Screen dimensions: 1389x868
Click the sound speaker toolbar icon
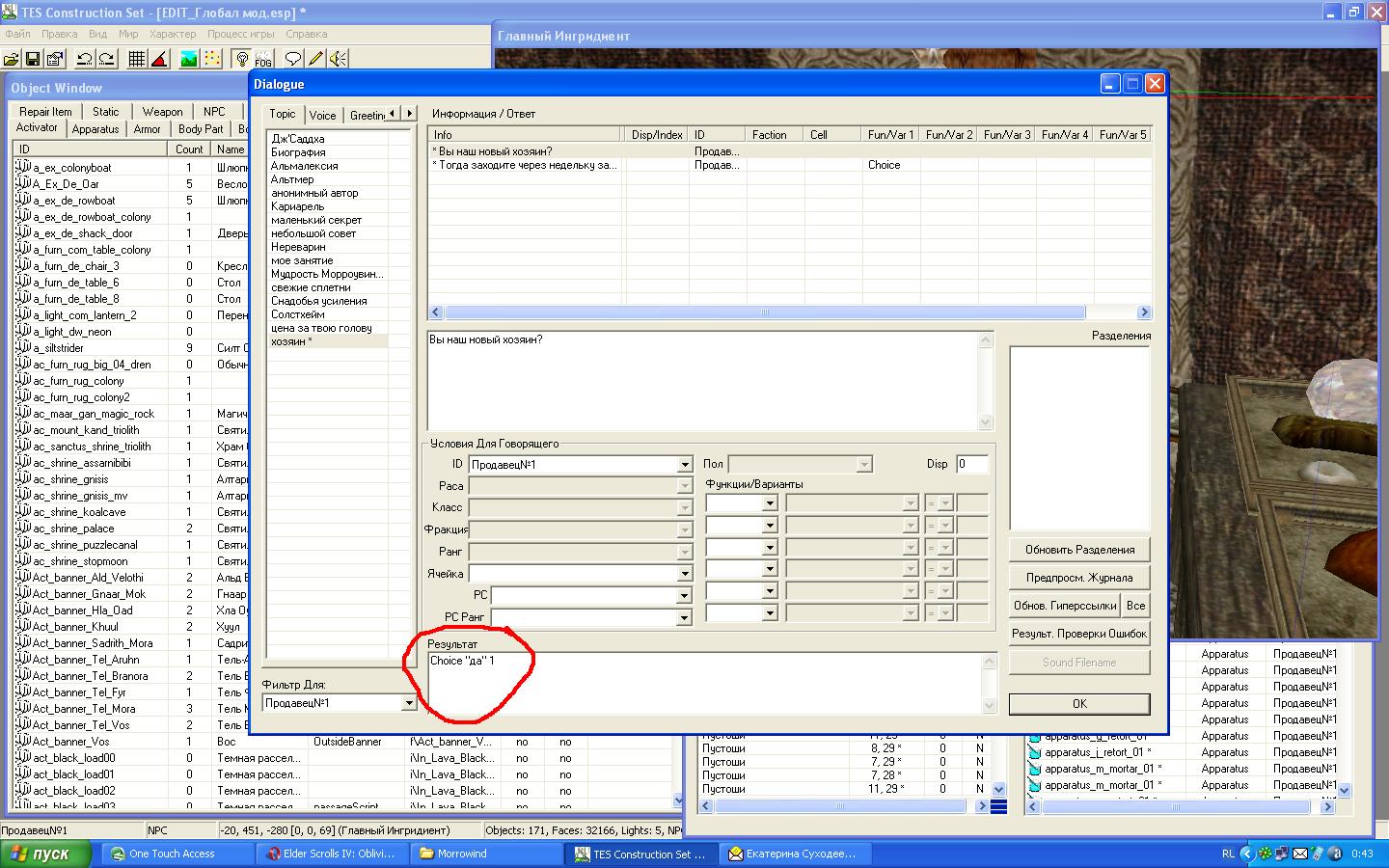pyautogui.click(x=338, y=59)
